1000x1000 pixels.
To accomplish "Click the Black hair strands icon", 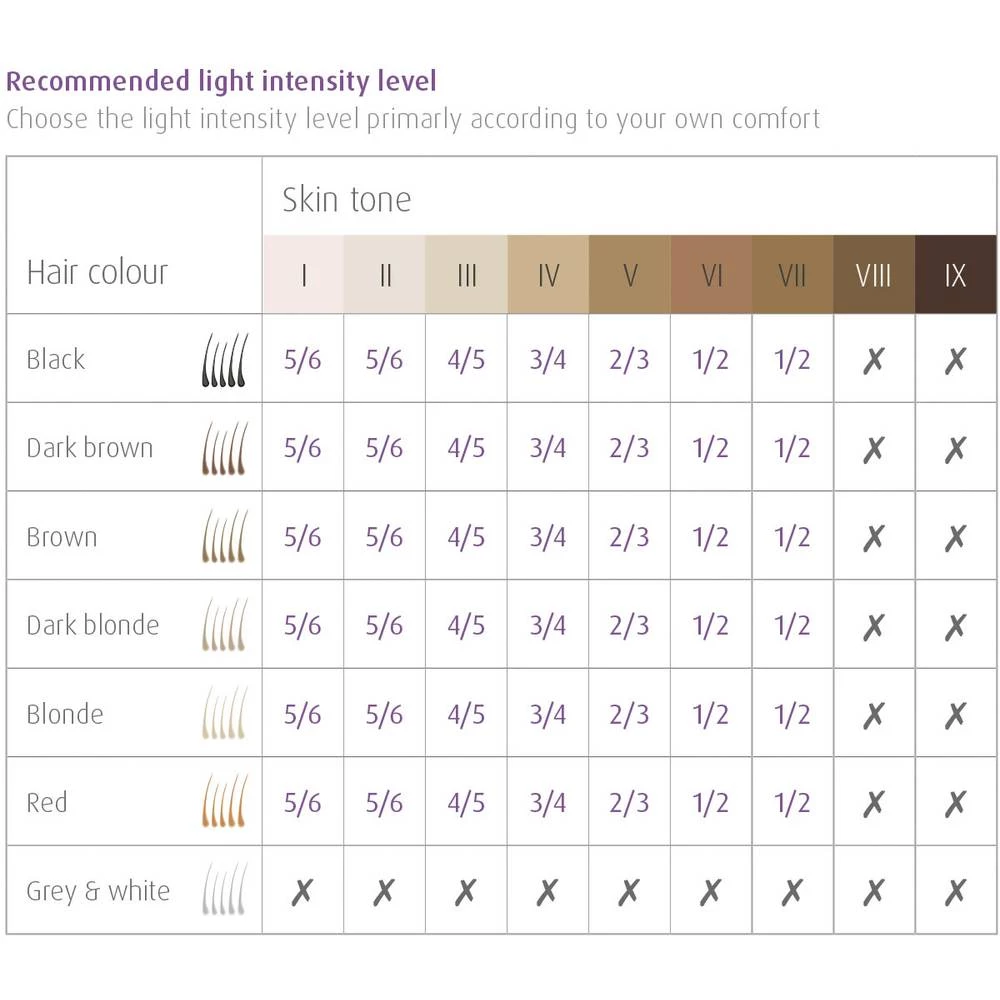I will (225, 360).
